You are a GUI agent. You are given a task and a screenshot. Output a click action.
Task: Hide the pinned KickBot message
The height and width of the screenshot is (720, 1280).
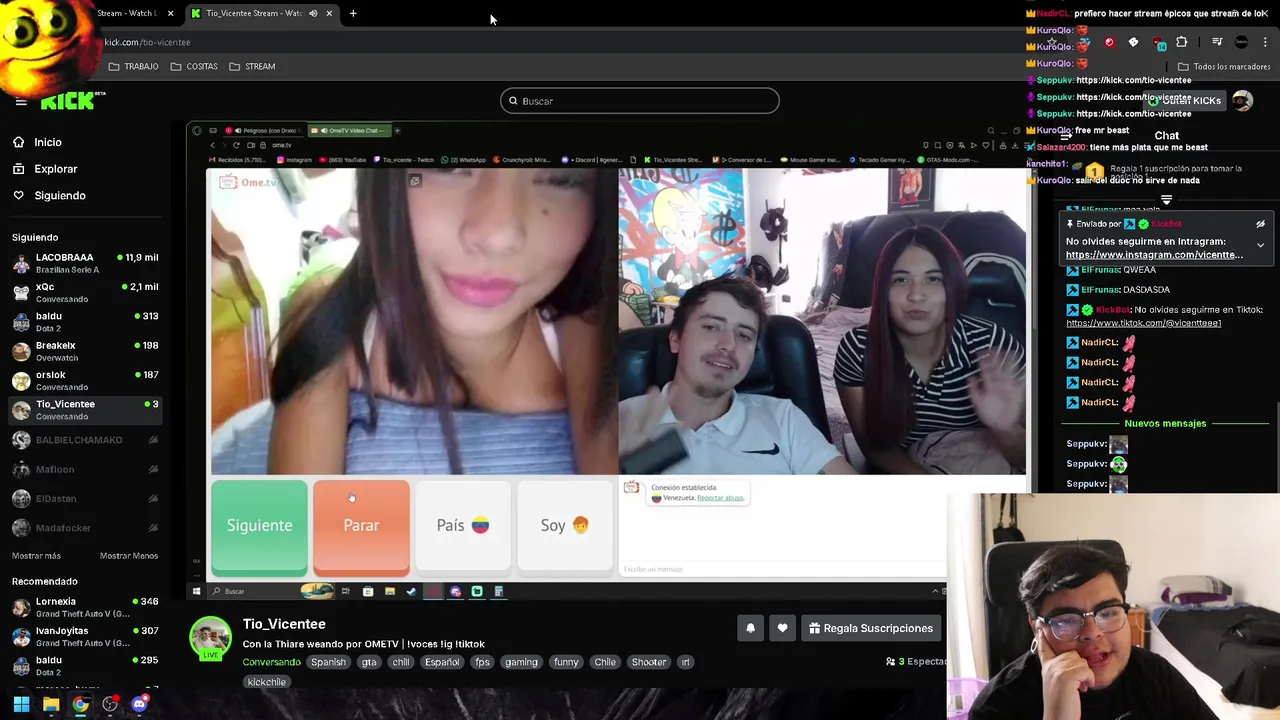point(1260,224)
